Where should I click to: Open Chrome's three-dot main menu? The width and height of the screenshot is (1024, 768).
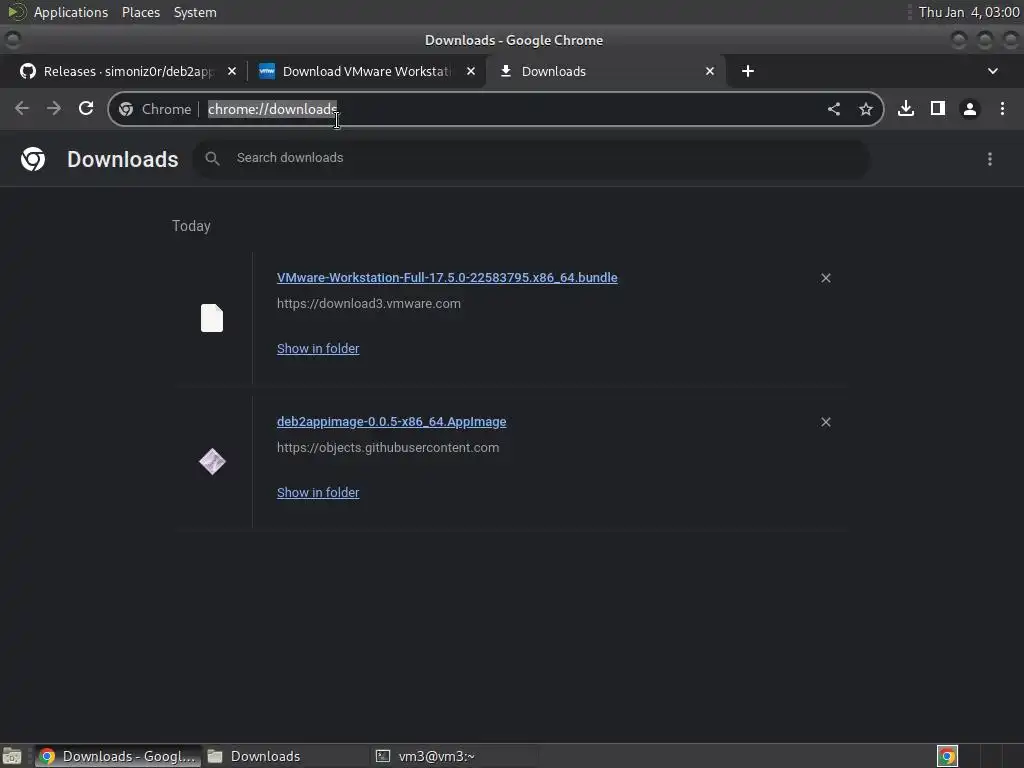click(1002, 108)
